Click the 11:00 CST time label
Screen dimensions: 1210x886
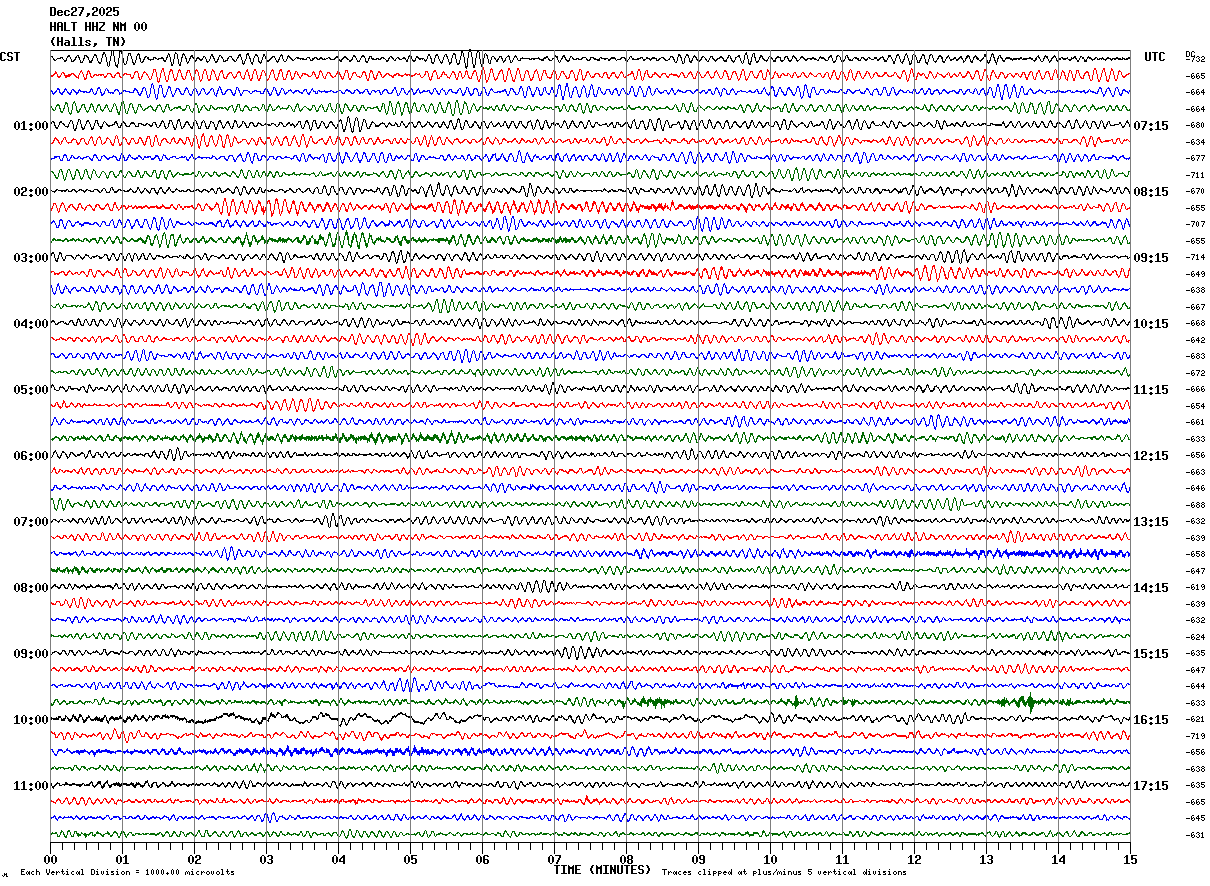pyautogui.click(x=30, y=786)
